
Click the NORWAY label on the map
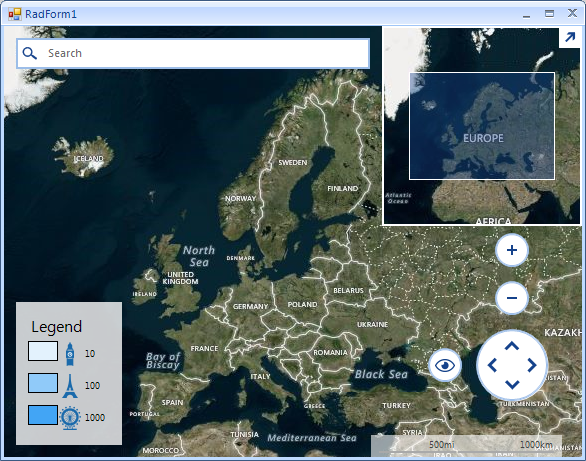[x=240, y=198]
